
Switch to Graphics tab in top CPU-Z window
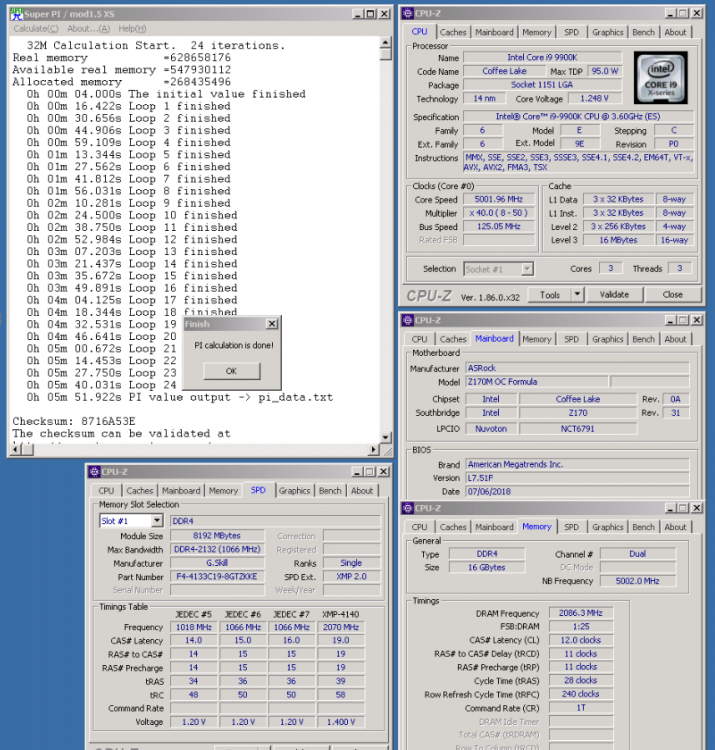point(607,32)
